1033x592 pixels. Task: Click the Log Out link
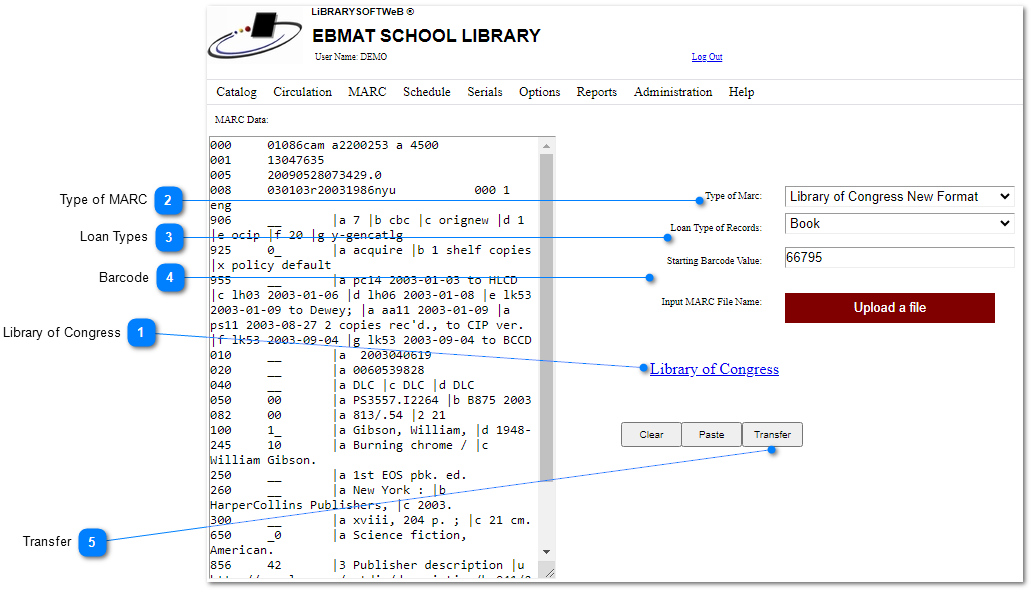(x=706, y=57)
